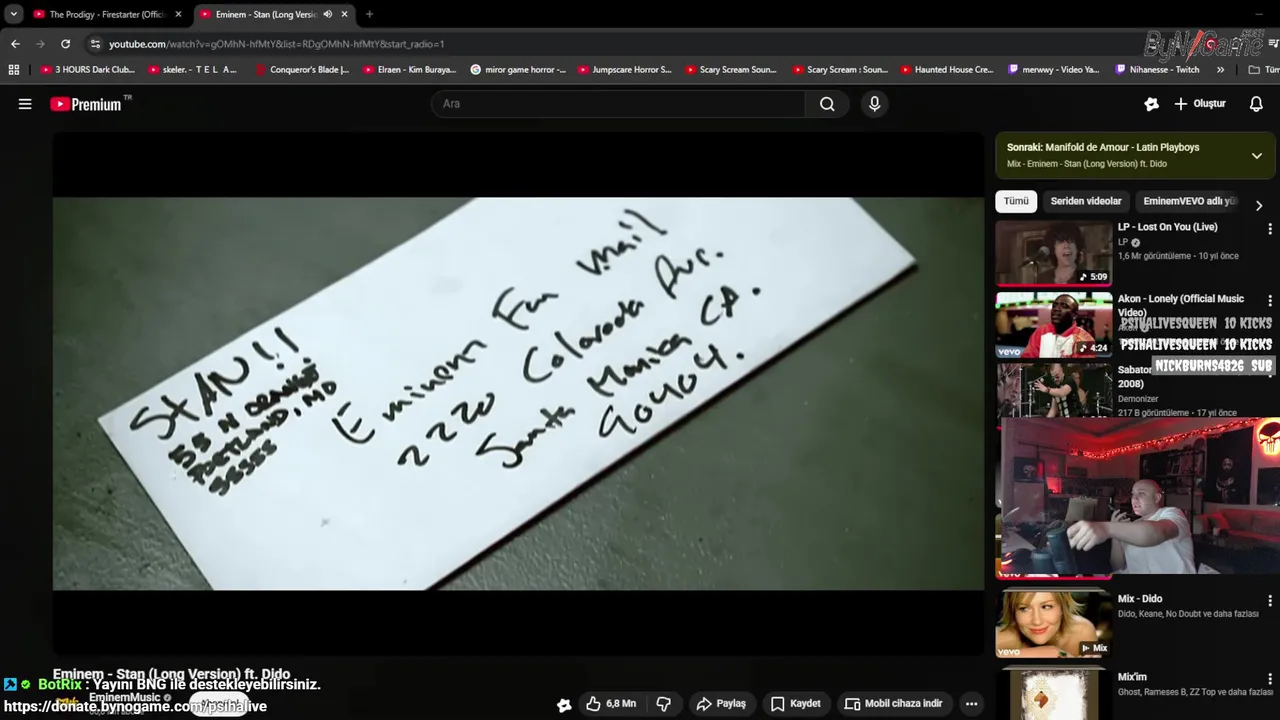Focus the YouTube Ara search box

(618, 104)
